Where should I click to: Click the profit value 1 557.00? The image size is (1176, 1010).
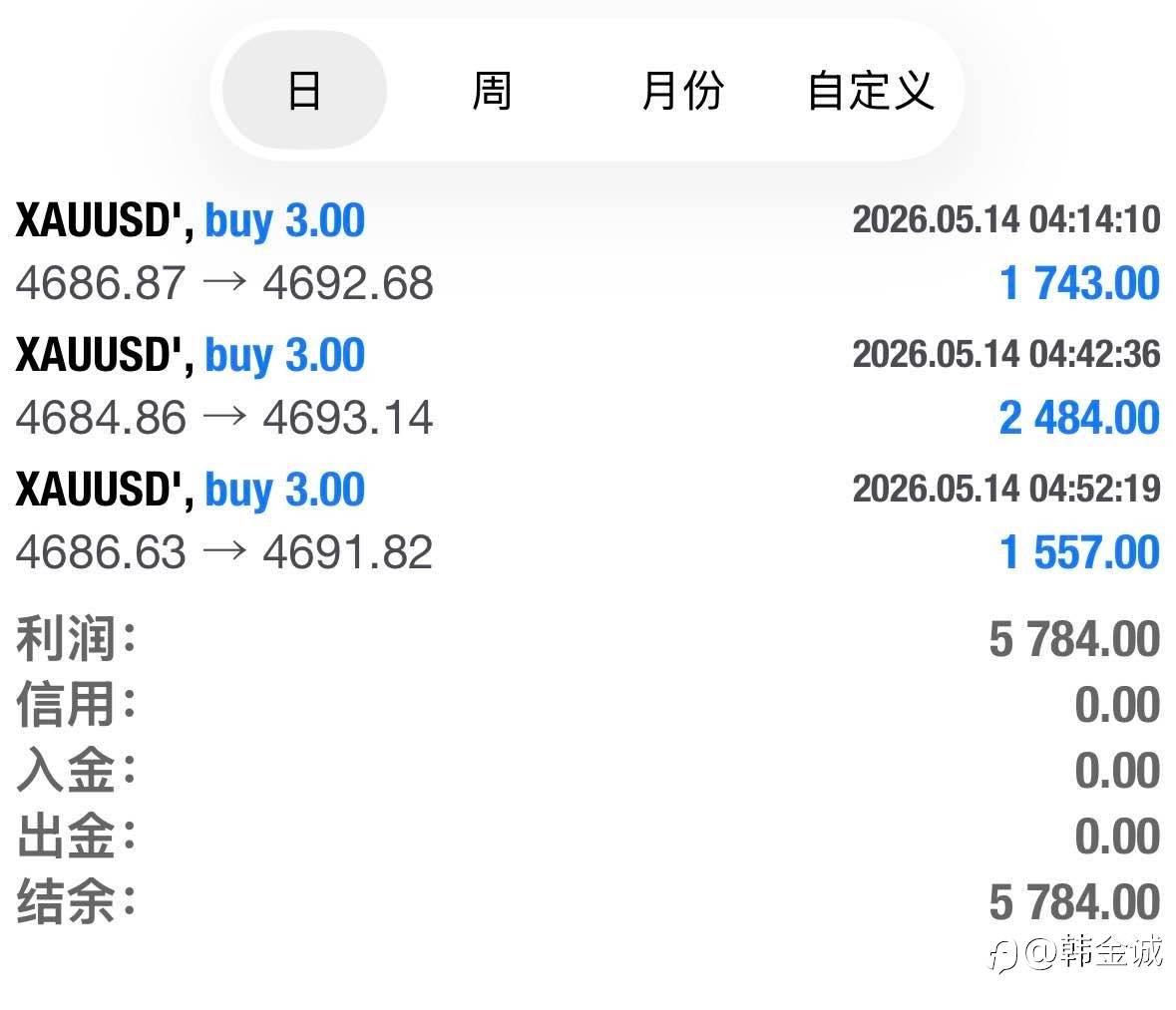pos(1080,552)
